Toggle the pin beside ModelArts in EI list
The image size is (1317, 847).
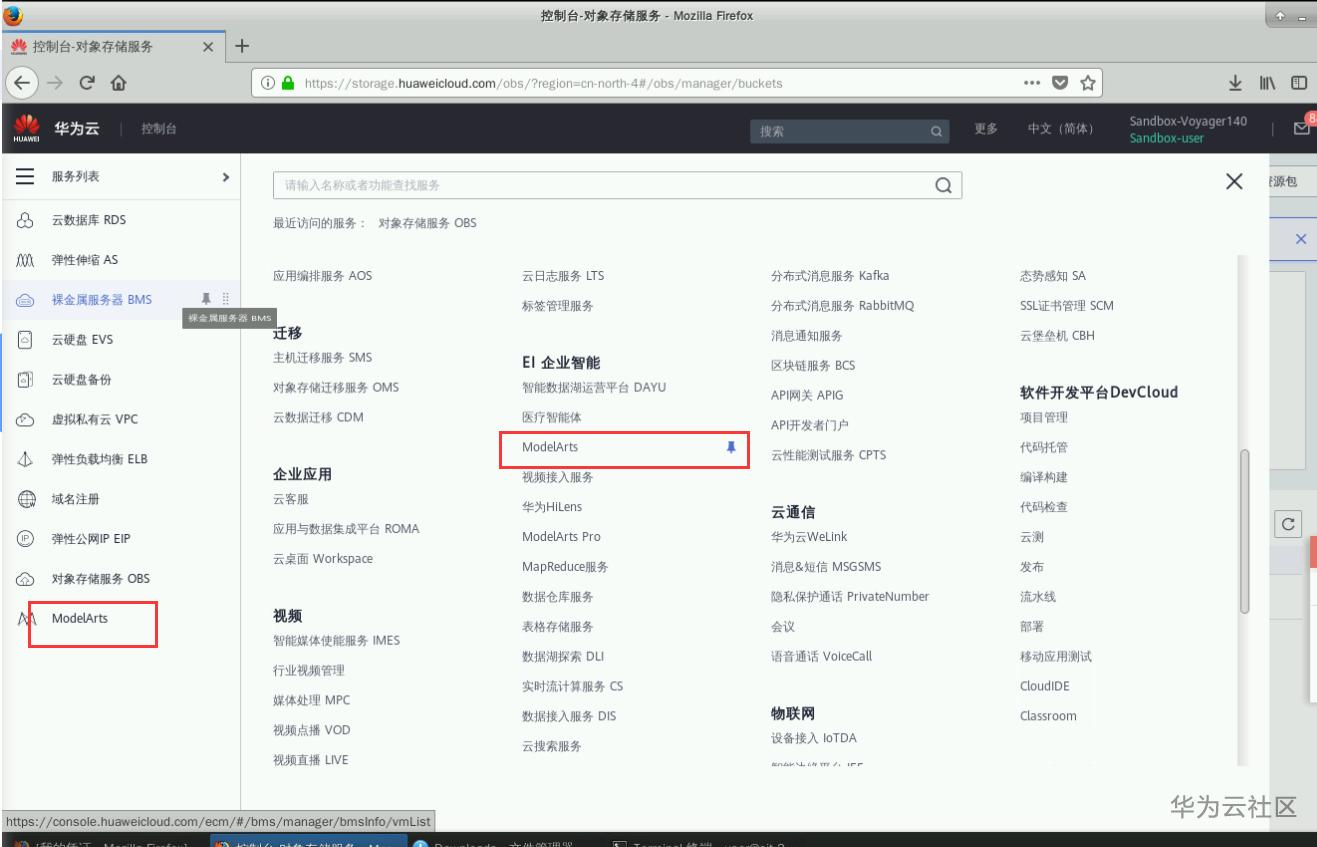coord(731,448)
